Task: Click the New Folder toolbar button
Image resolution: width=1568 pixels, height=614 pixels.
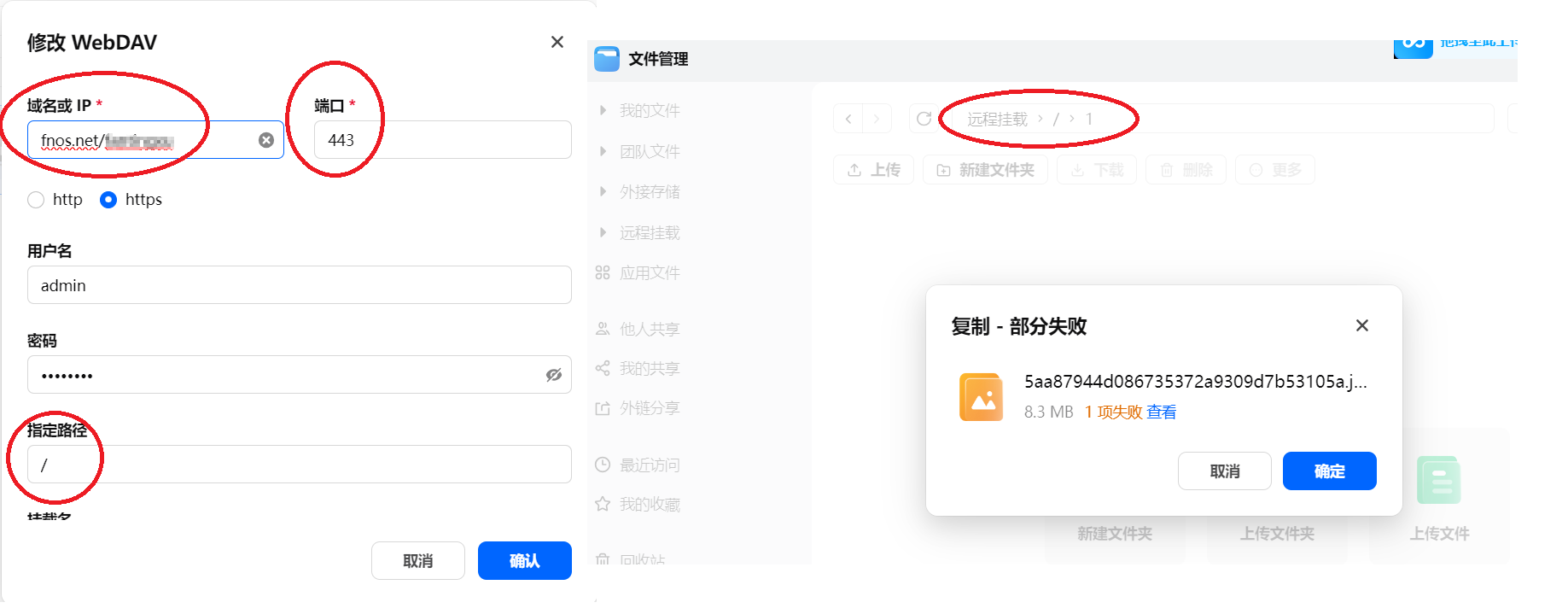Action: point(985,170)
